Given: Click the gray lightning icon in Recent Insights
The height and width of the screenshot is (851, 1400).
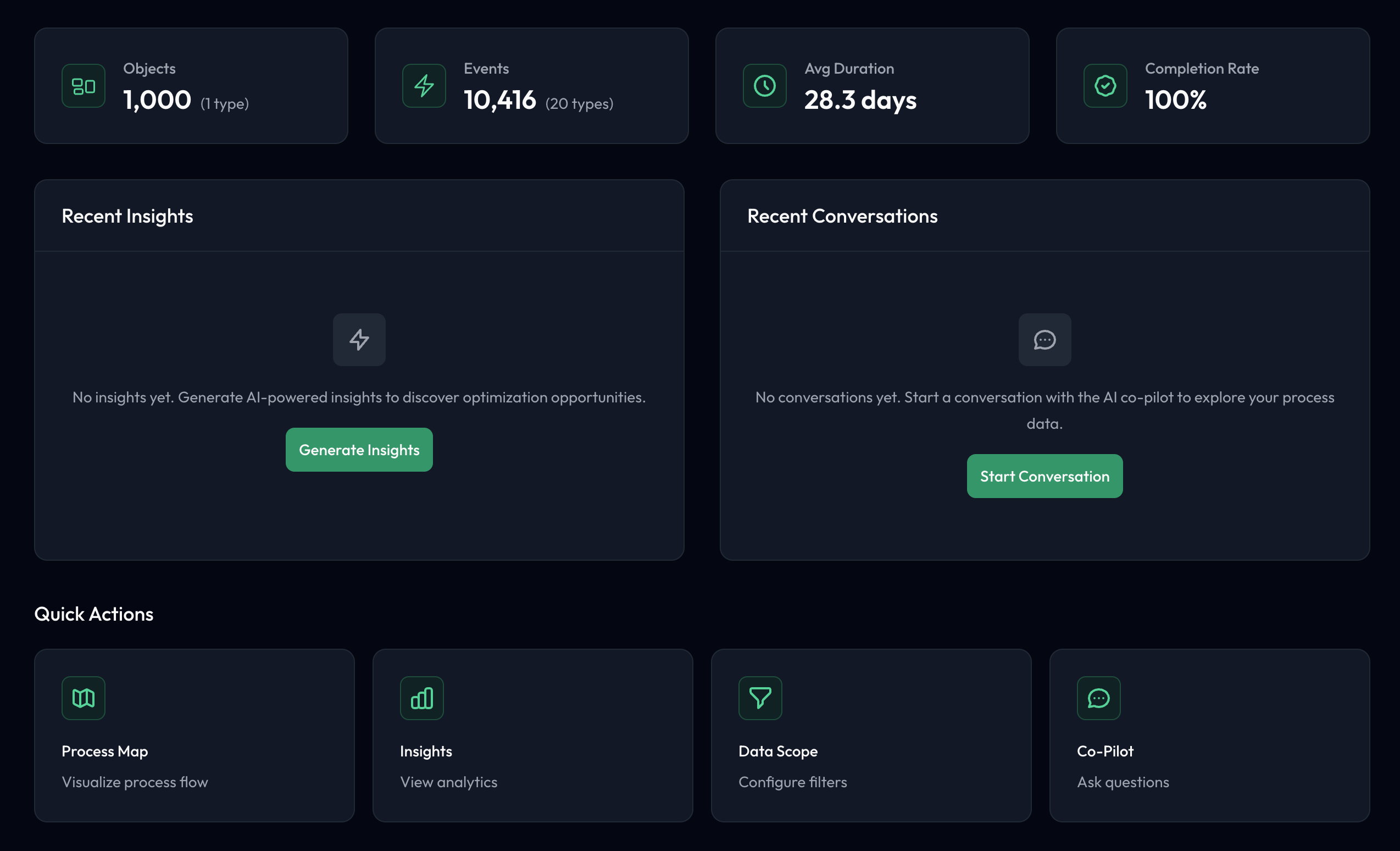Looking at the screenshot, I should 359,339.
